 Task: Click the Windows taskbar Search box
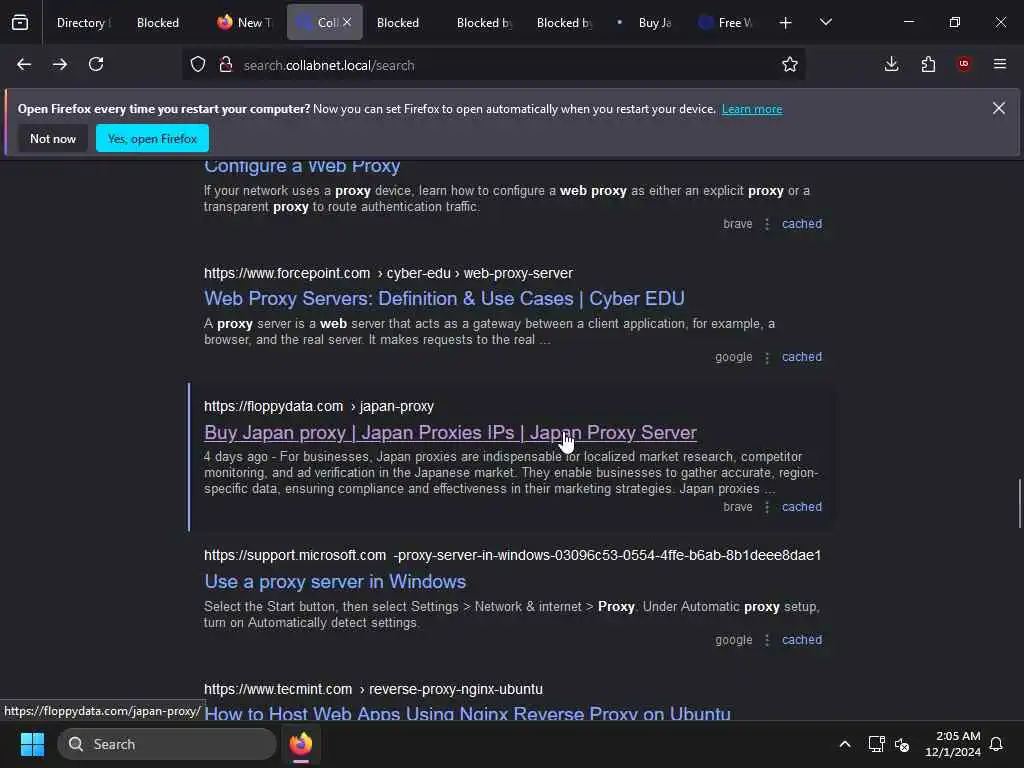[167, 744]
